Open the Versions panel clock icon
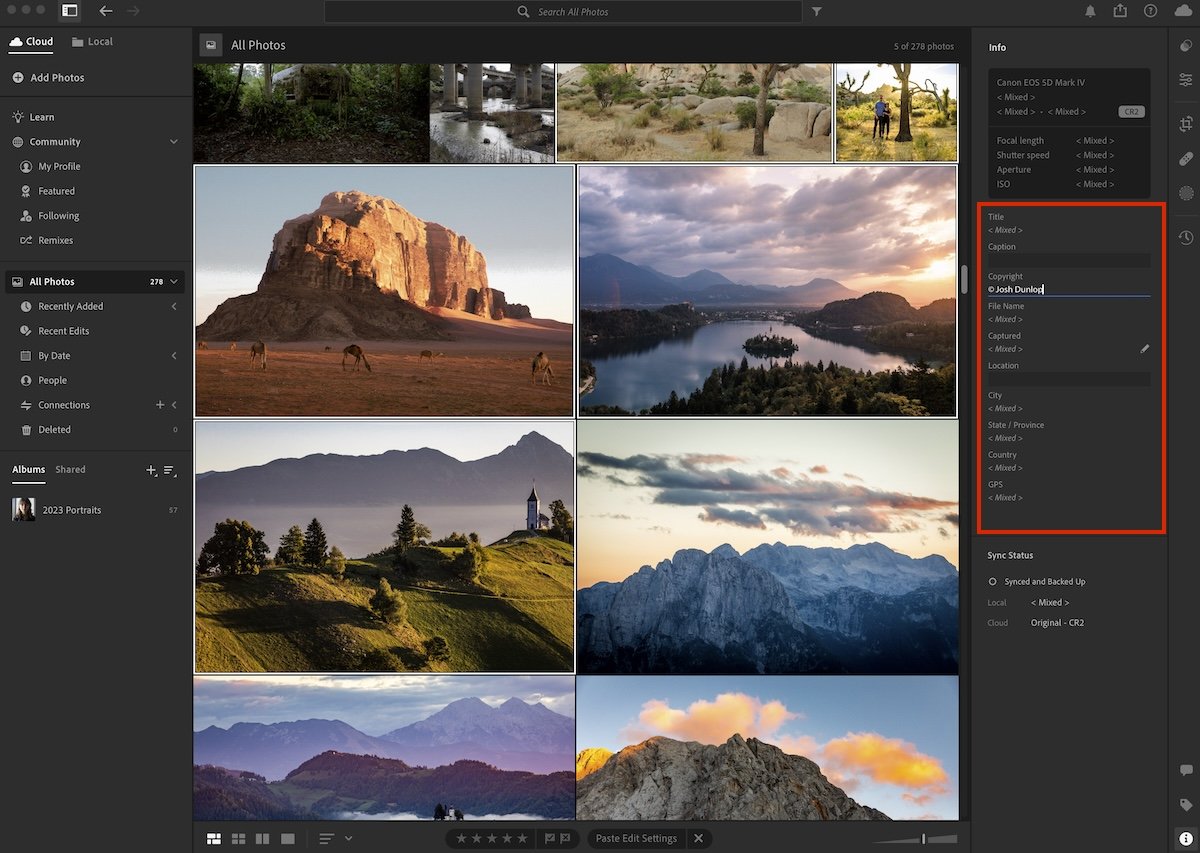 coord(1185,237)
